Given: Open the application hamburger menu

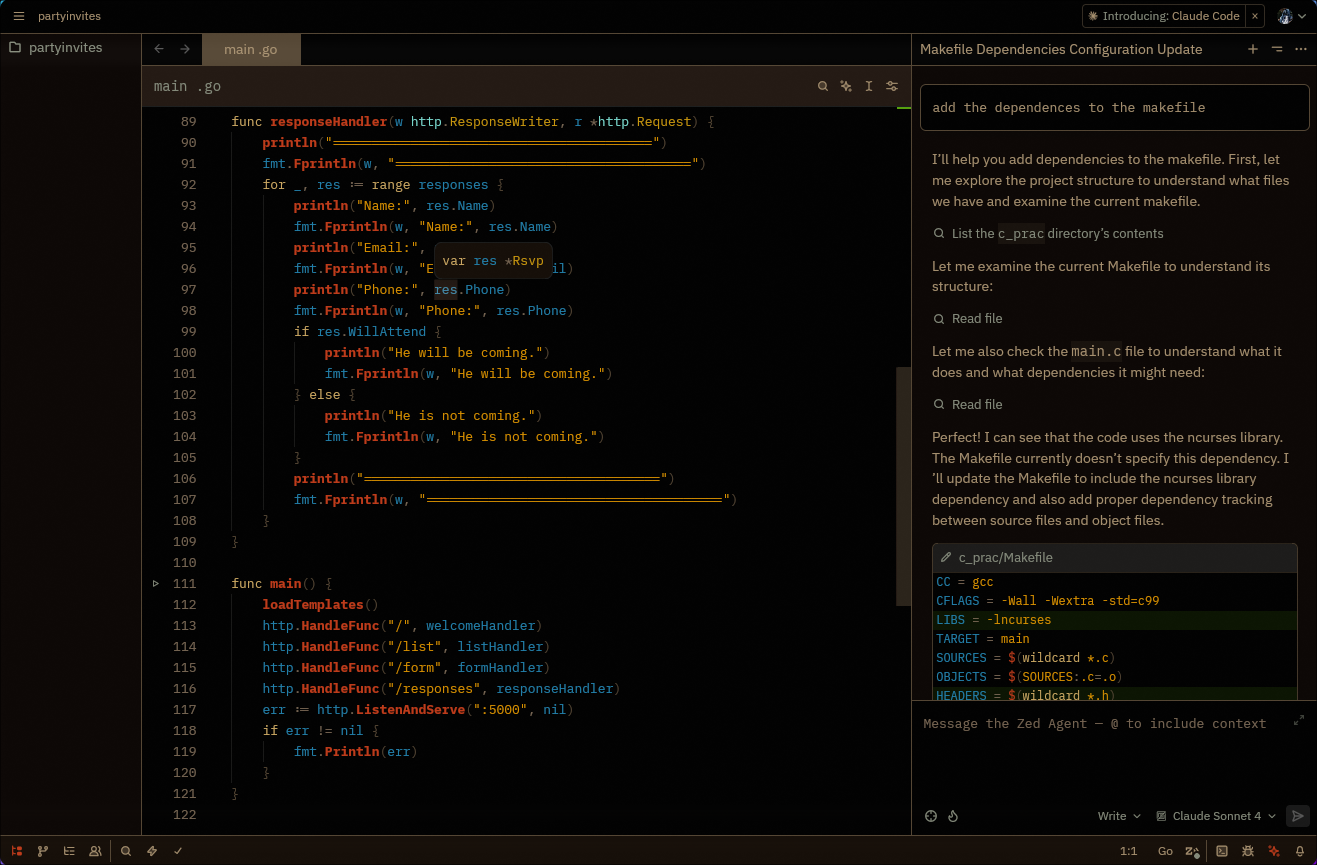Looking at the screenshot, I should (19, 16).
